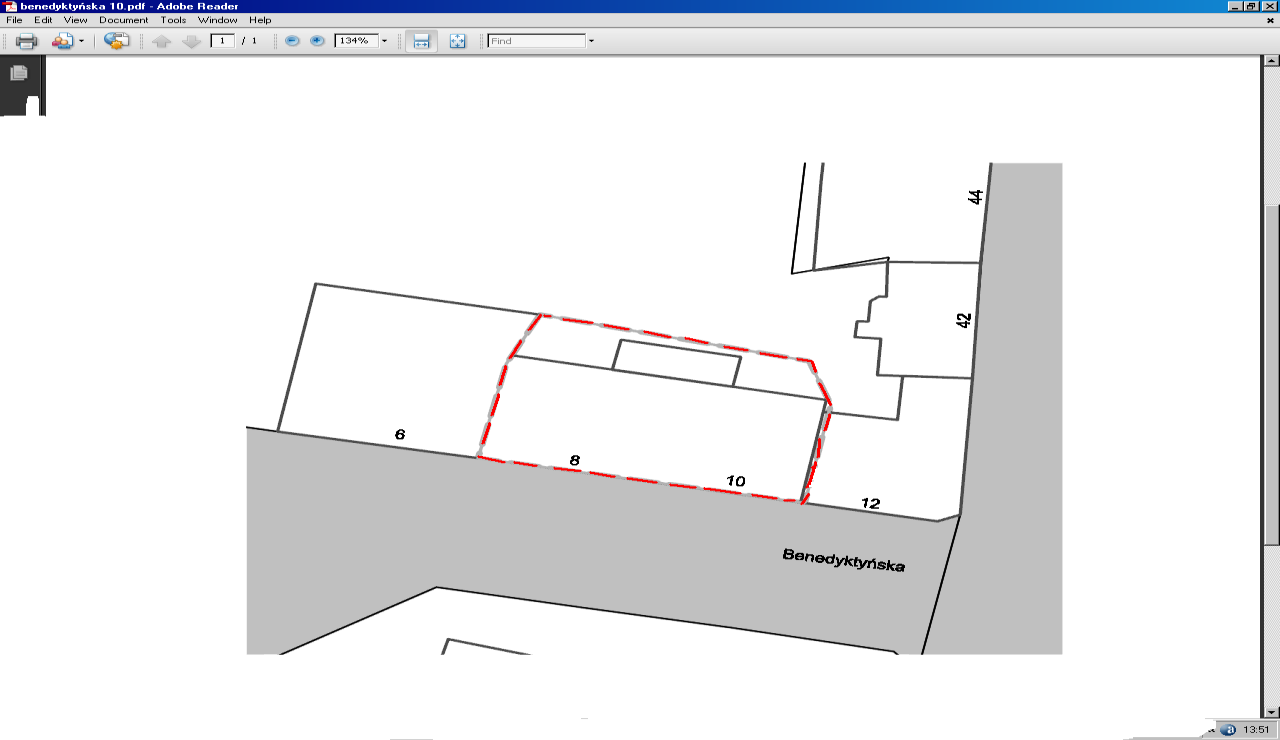The height and width of the screenshot is (740, 1280).
Task: Open the Help menu
Action: point(260,20)
